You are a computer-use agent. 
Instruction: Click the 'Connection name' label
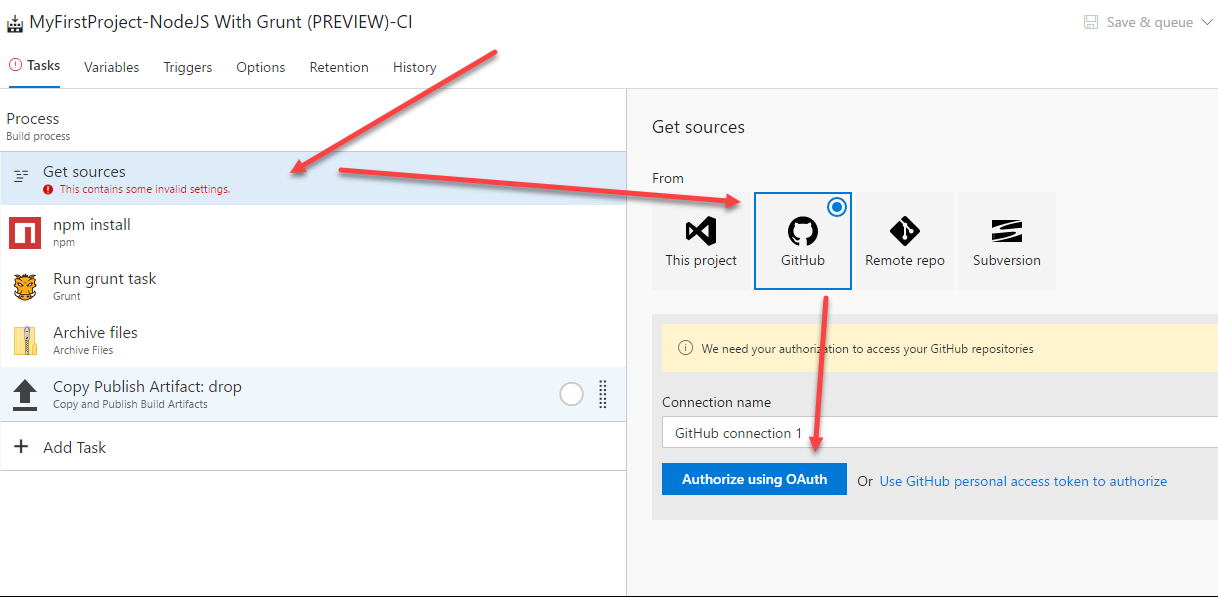(x=716, y=402)
